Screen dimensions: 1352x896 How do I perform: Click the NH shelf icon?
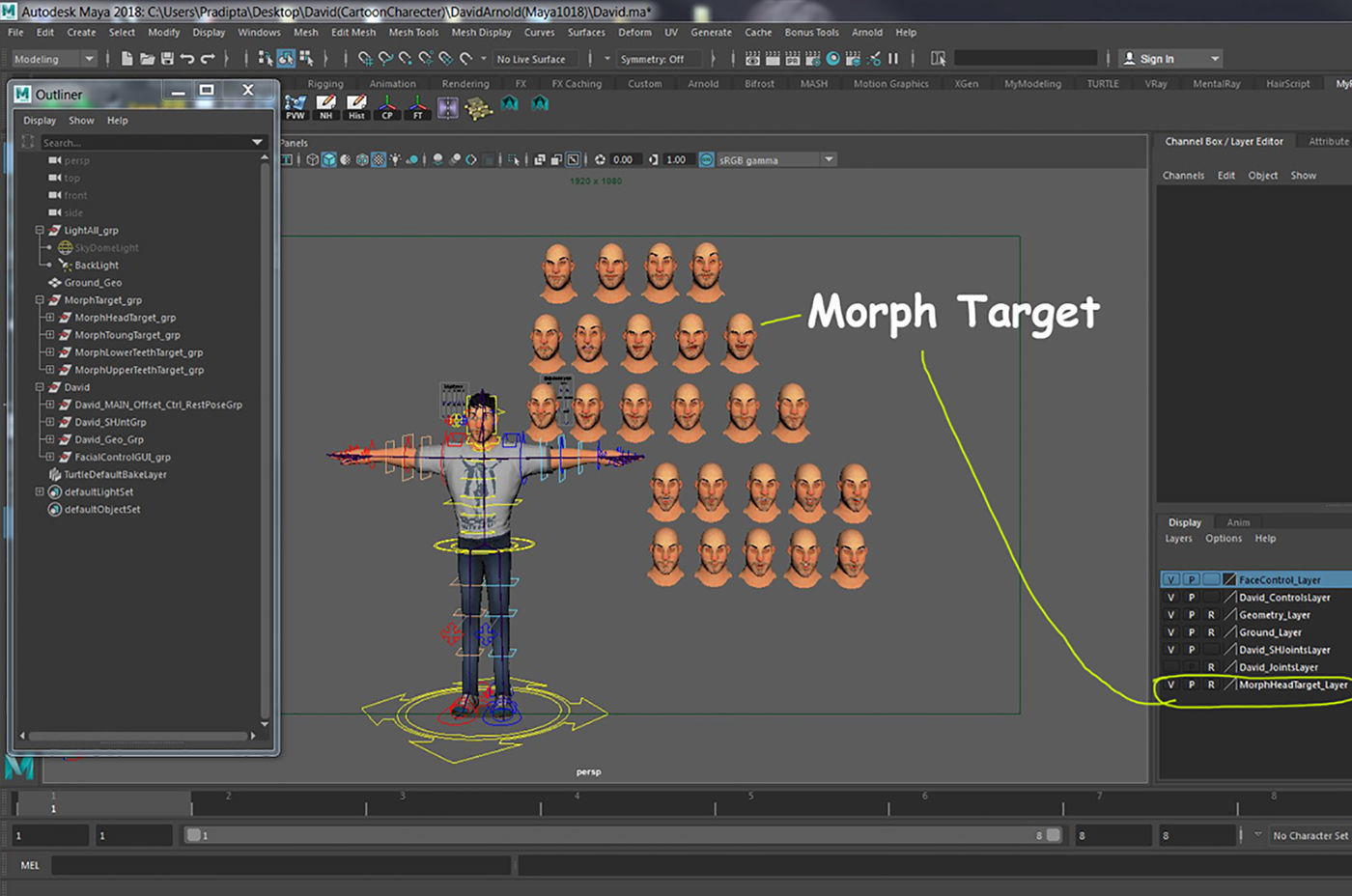[326, 107]
